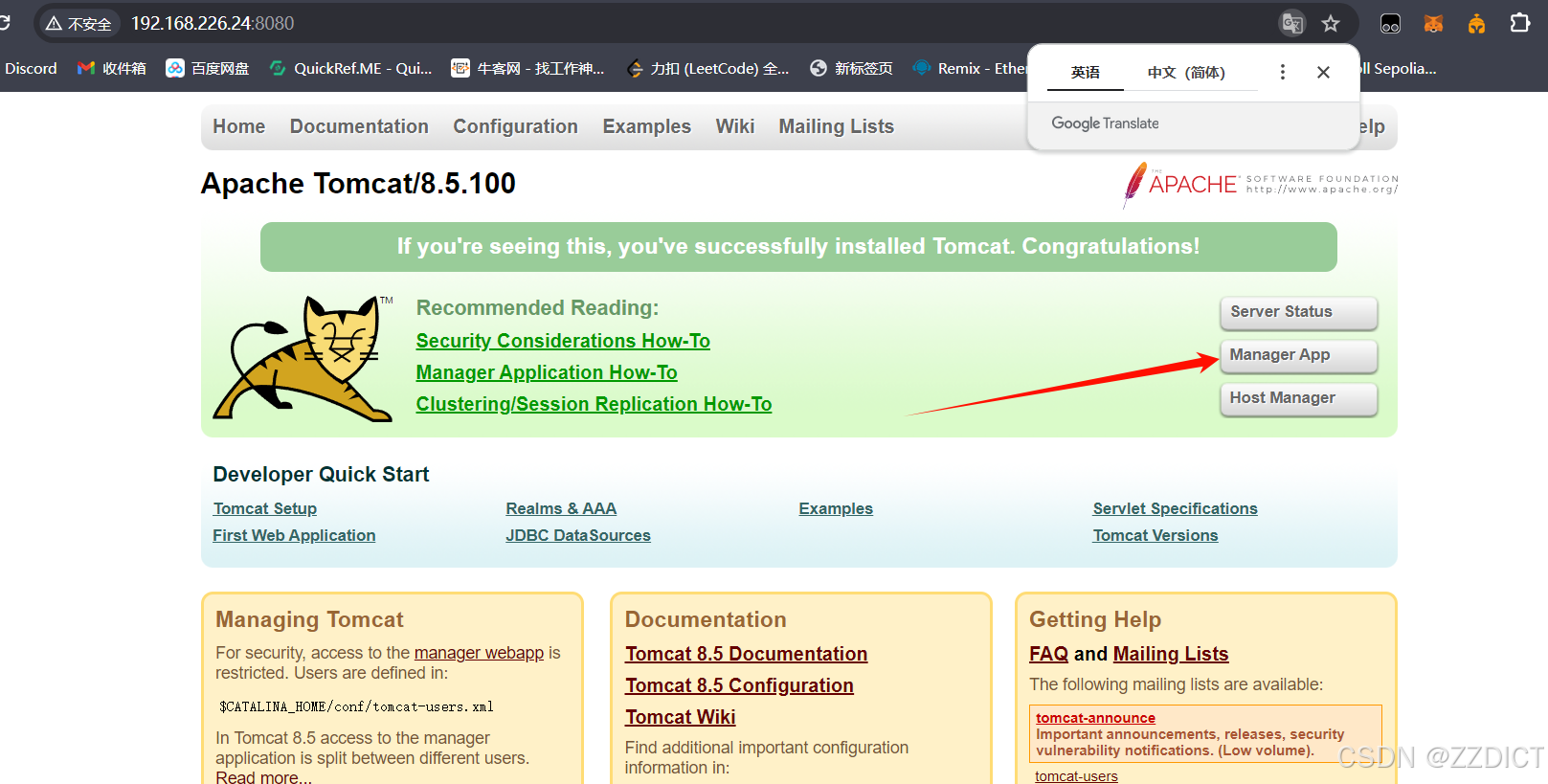Bookmark this page with the star icon

tap(1331, 23)
